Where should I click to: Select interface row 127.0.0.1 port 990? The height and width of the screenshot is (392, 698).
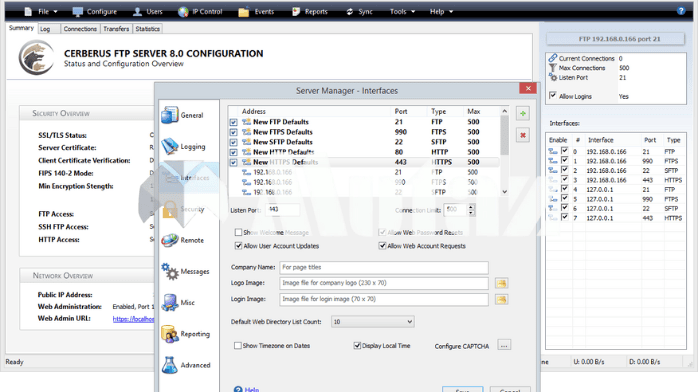(x=616, y=199)
